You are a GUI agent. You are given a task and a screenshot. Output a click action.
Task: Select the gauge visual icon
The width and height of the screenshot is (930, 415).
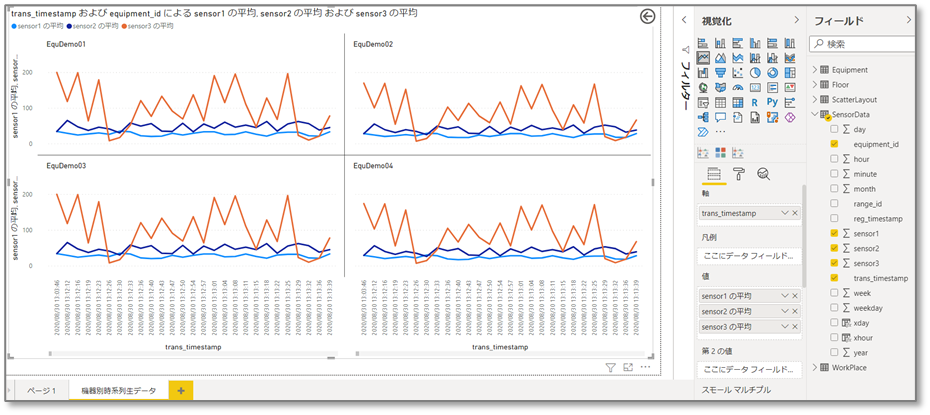point(738,88)
